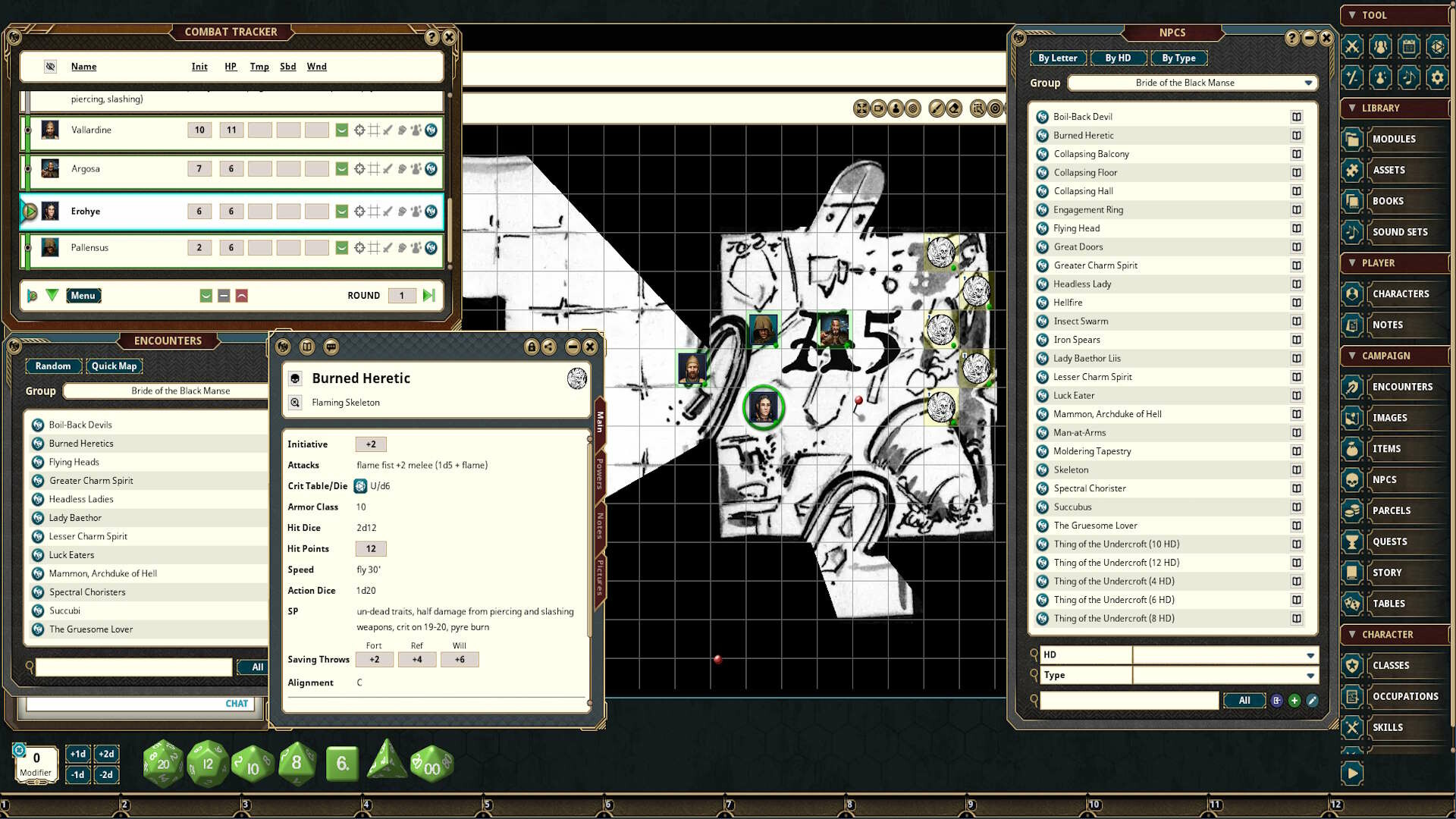The image size is (1456, 819).
Task: Open the Options gear tool in the top-right toolbar
Action: click(x=1436, y=77)
